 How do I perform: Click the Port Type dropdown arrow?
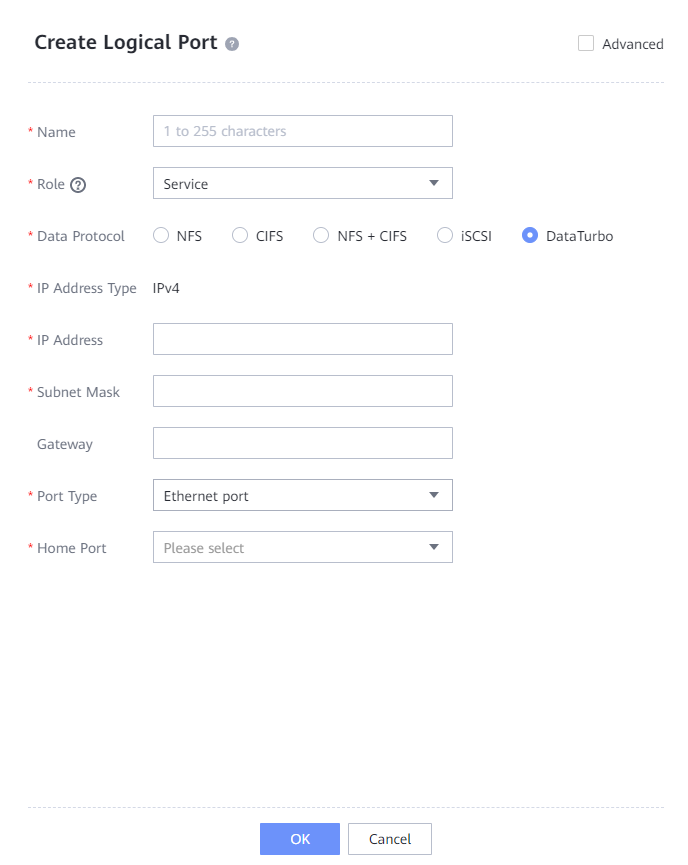coord(434,495)
